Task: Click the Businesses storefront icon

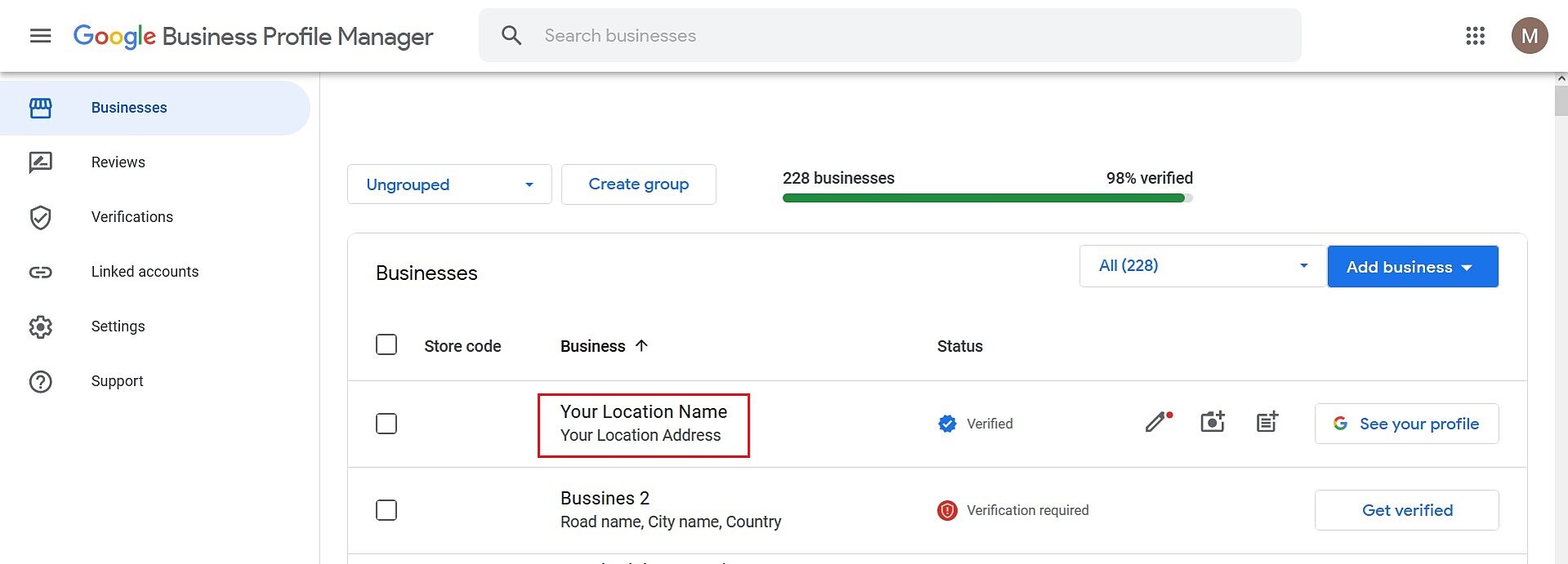Action: [40, 108]
